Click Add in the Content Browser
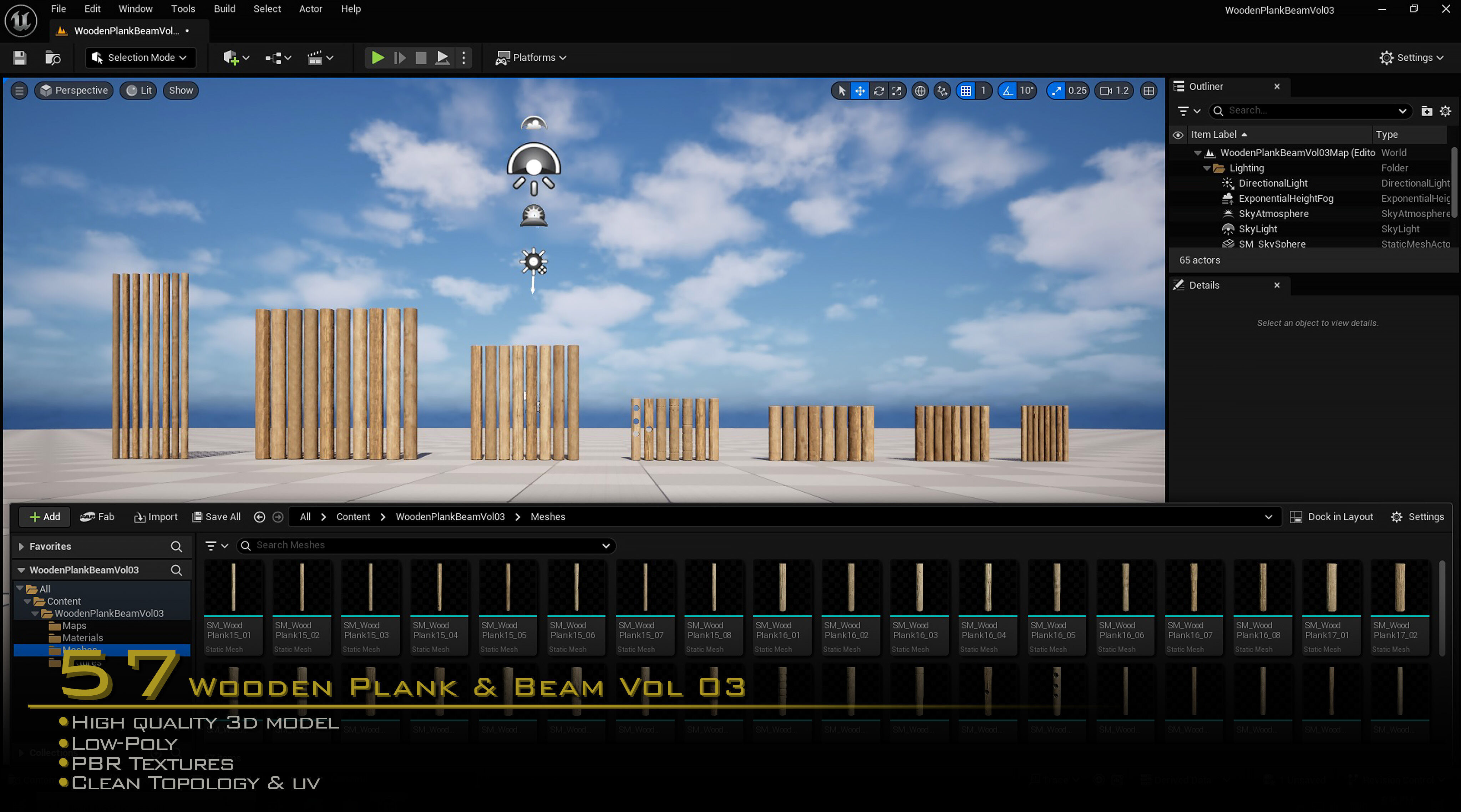This screenshot has height=812, width=1461. click(44, 517)
